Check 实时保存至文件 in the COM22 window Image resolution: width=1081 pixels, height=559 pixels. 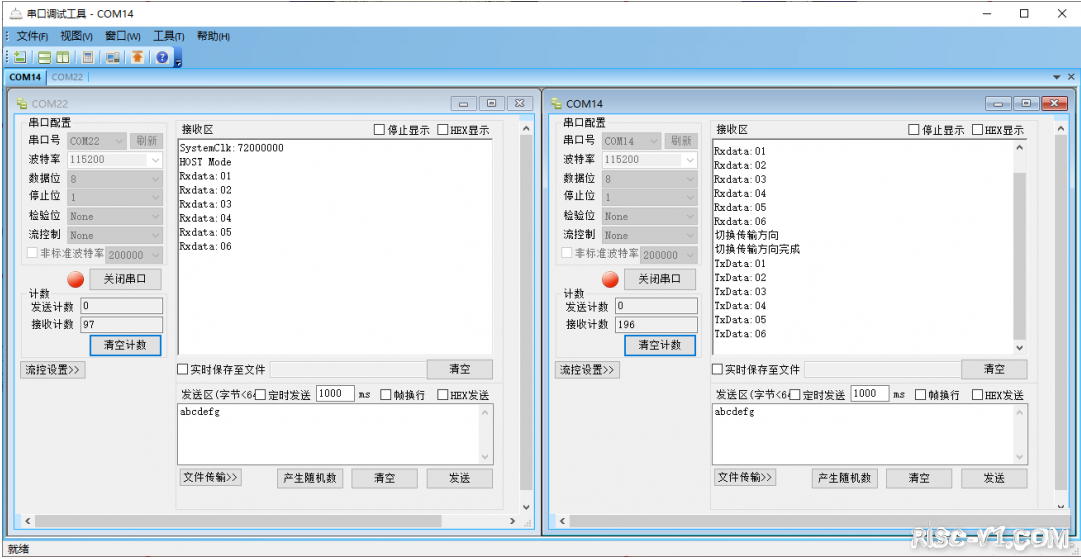coord(183,369)
